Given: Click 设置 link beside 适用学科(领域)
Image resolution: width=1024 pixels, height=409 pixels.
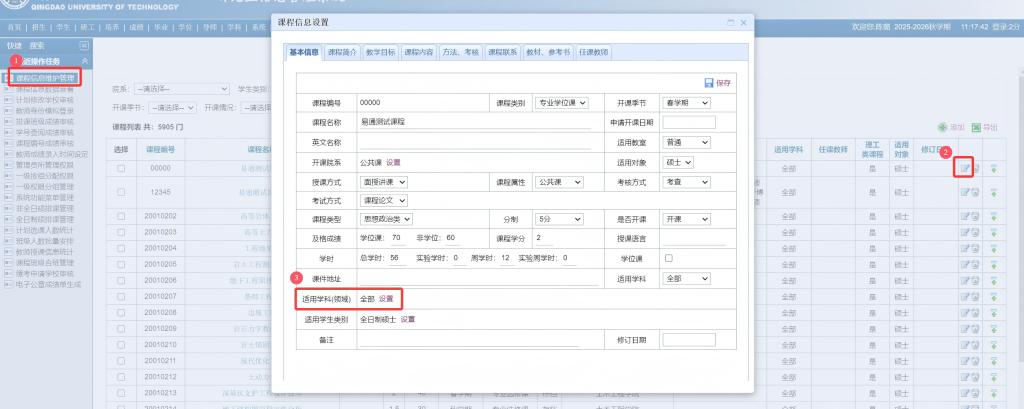Looking at the screenshot, I should pyautogui.click(x=386, y=299).
